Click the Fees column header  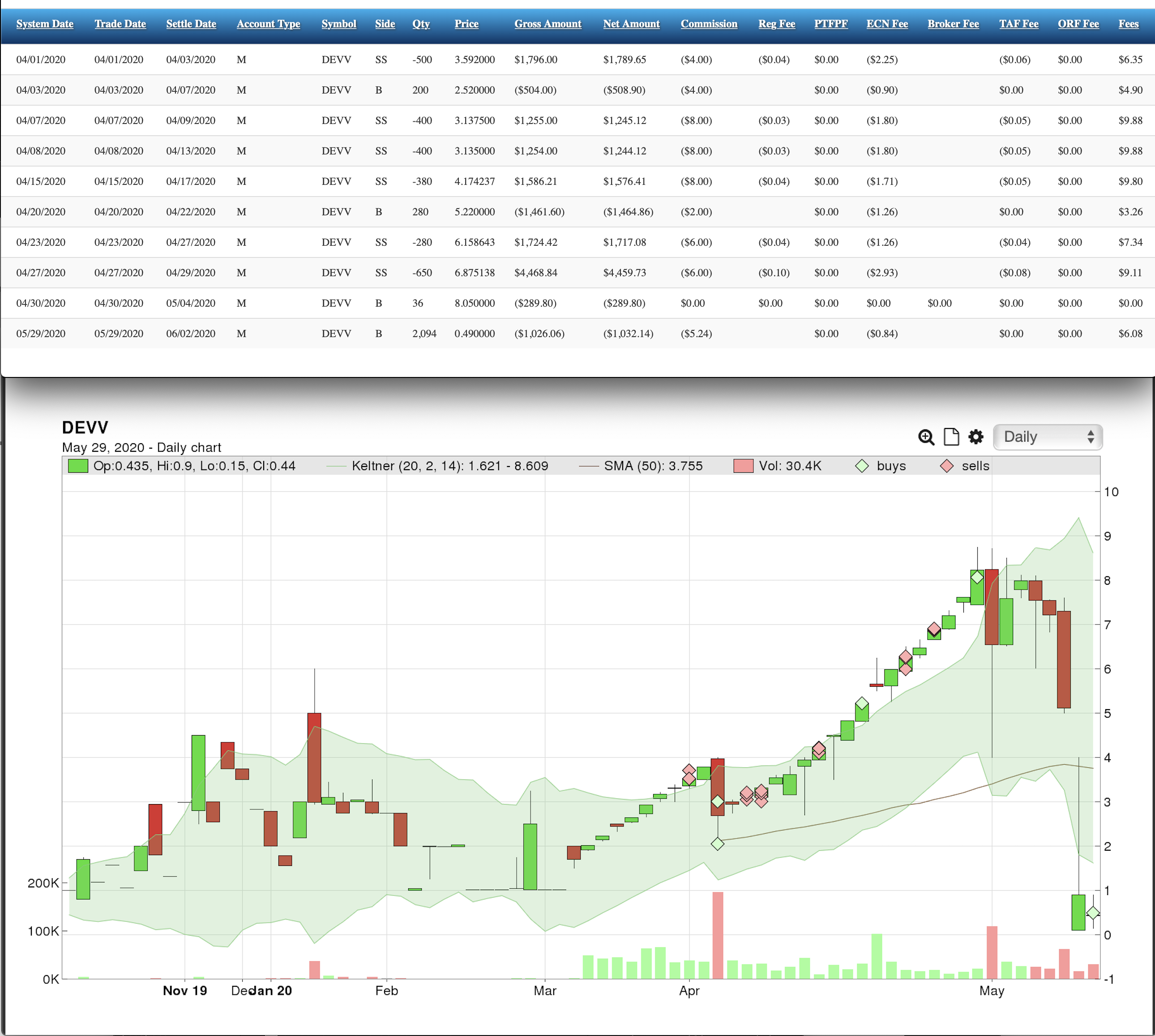point(1128,24)
